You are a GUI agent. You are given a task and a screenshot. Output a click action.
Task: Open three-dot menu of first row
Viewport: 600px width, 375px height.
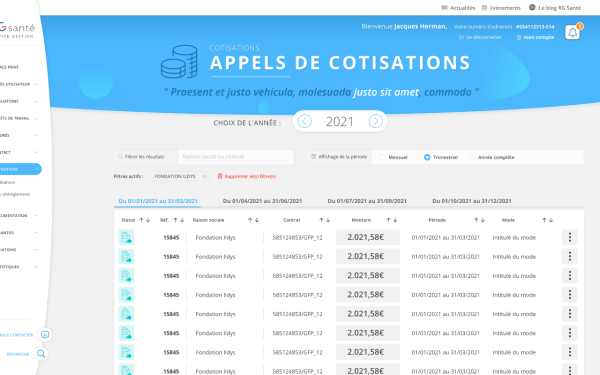[570, 237]
